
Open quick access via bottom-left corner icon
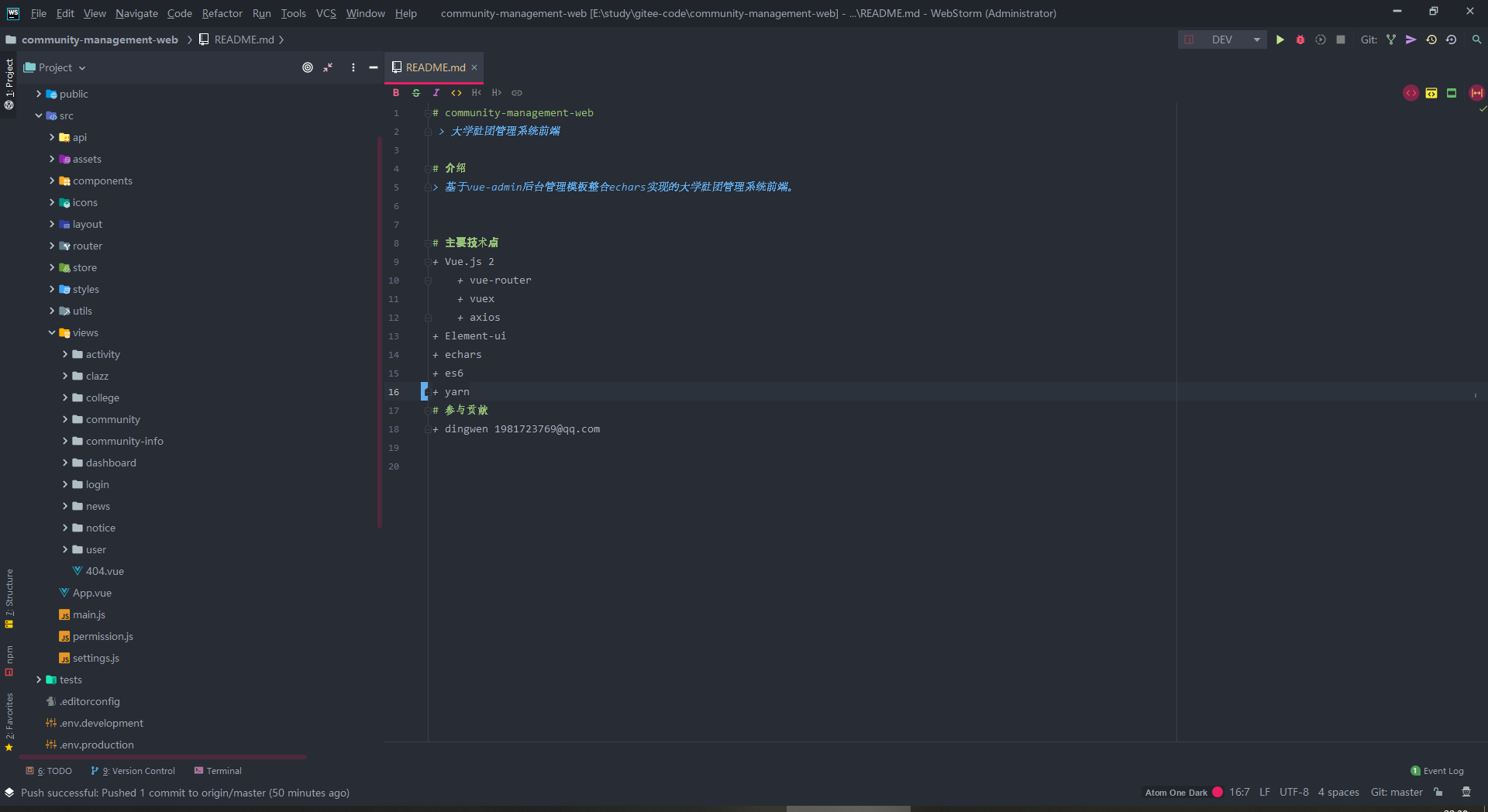coord(9,792)
